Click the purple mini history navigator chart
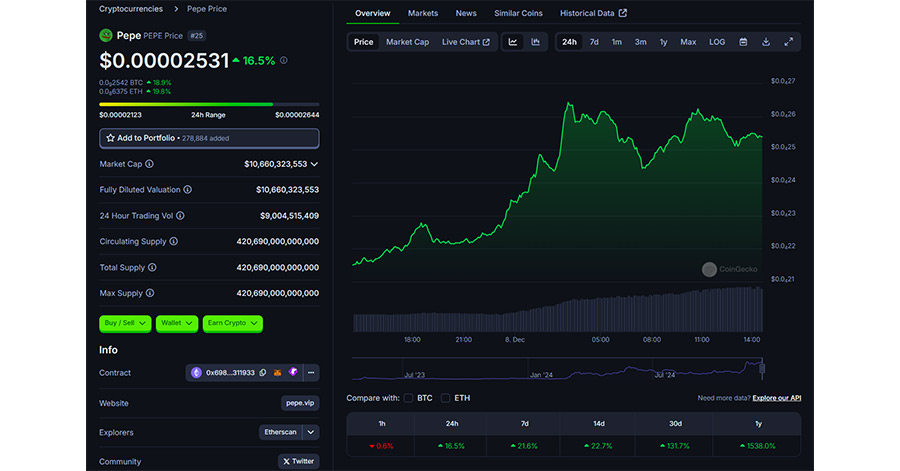 [557, 369]
